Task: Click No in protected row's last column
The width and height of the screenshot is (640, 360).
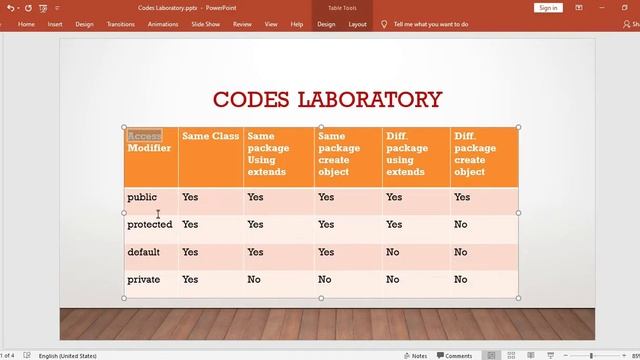Action: (x=461, y=224)
